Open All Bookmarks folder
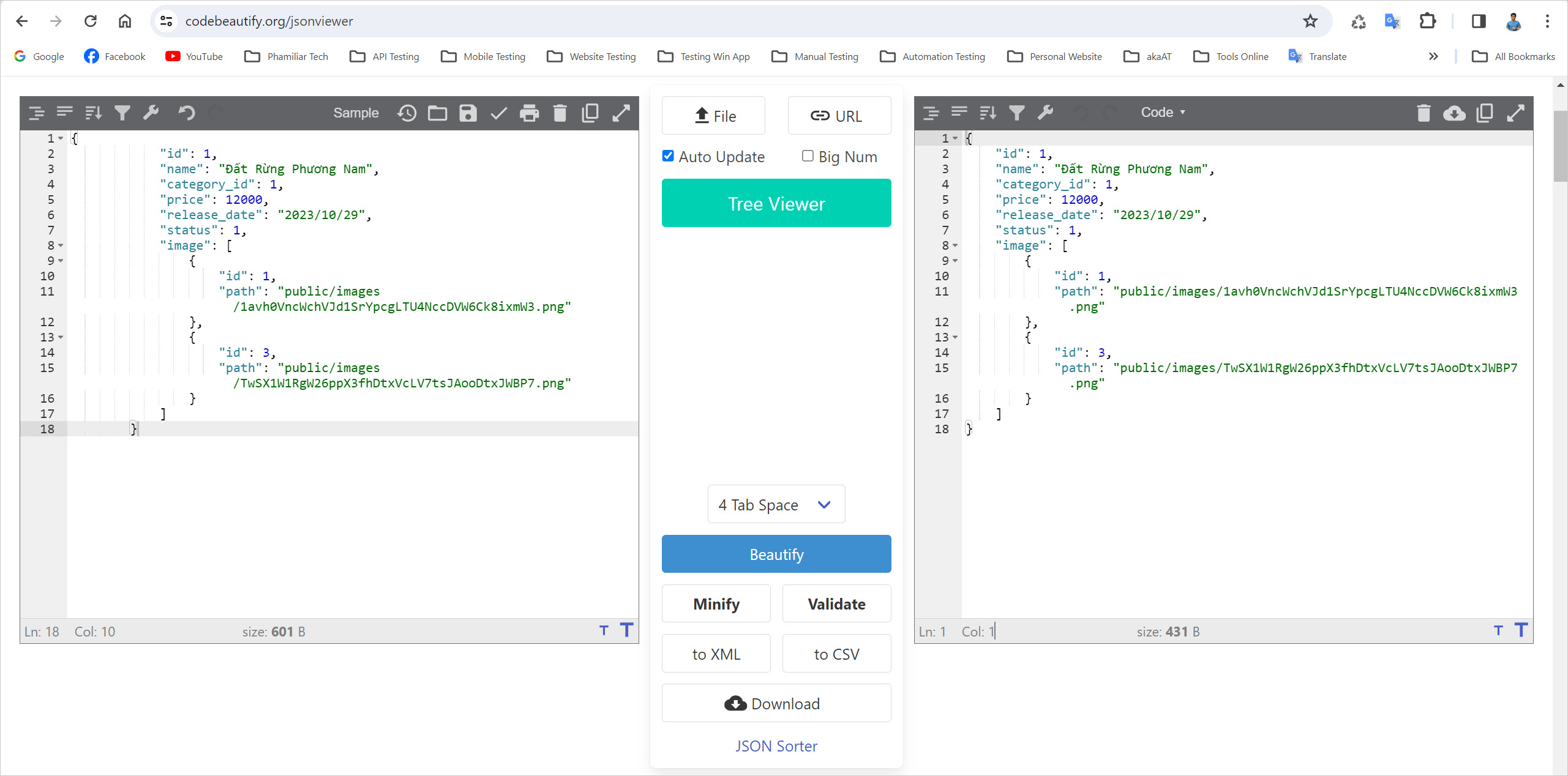 (1513, 56)
